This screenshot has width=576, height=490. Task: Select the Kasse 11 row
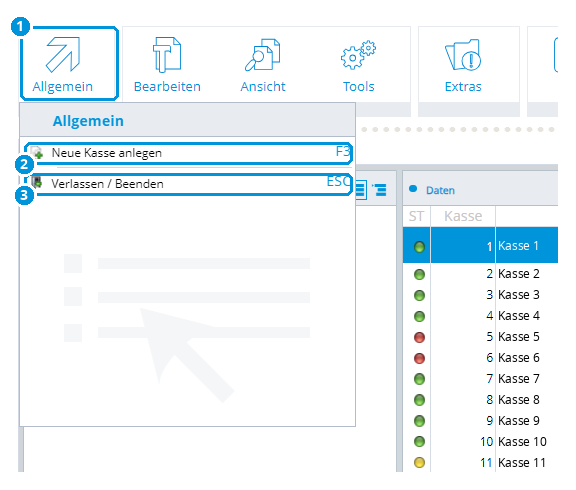[x=480, y=462]
